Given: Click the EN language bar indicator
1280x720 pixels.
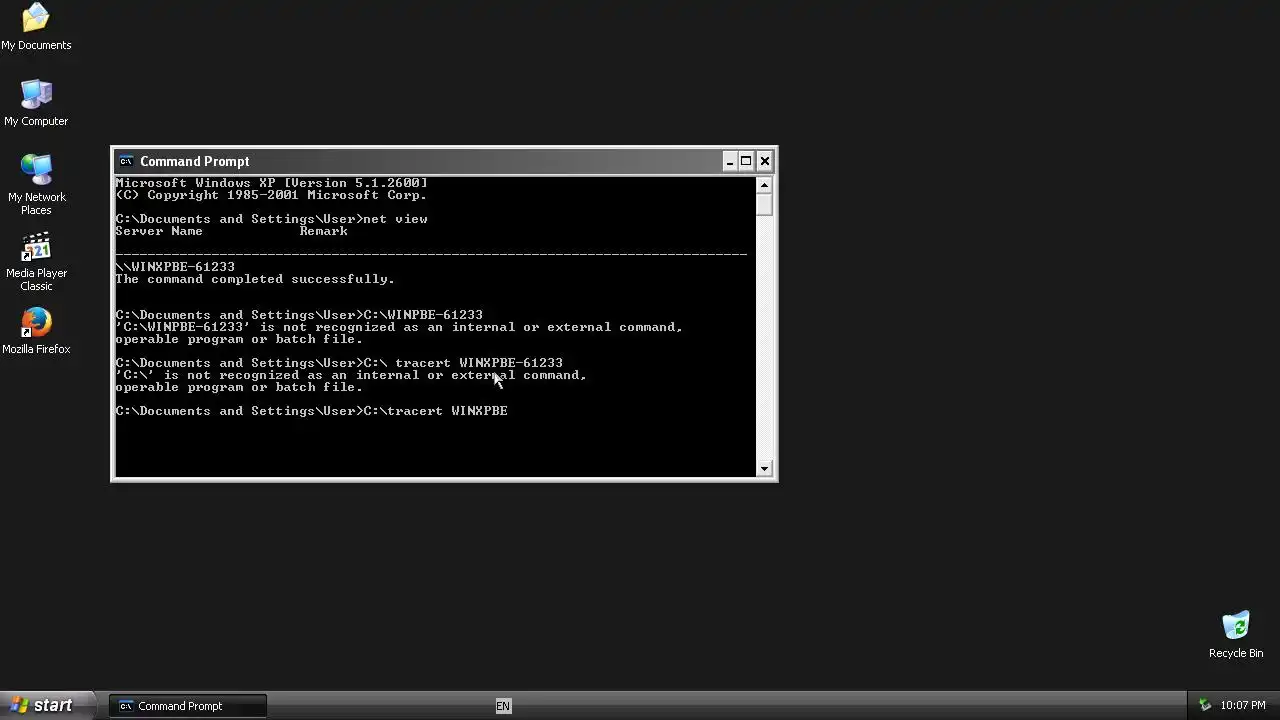Looking at the screenshot, I should tap(503, 706).
